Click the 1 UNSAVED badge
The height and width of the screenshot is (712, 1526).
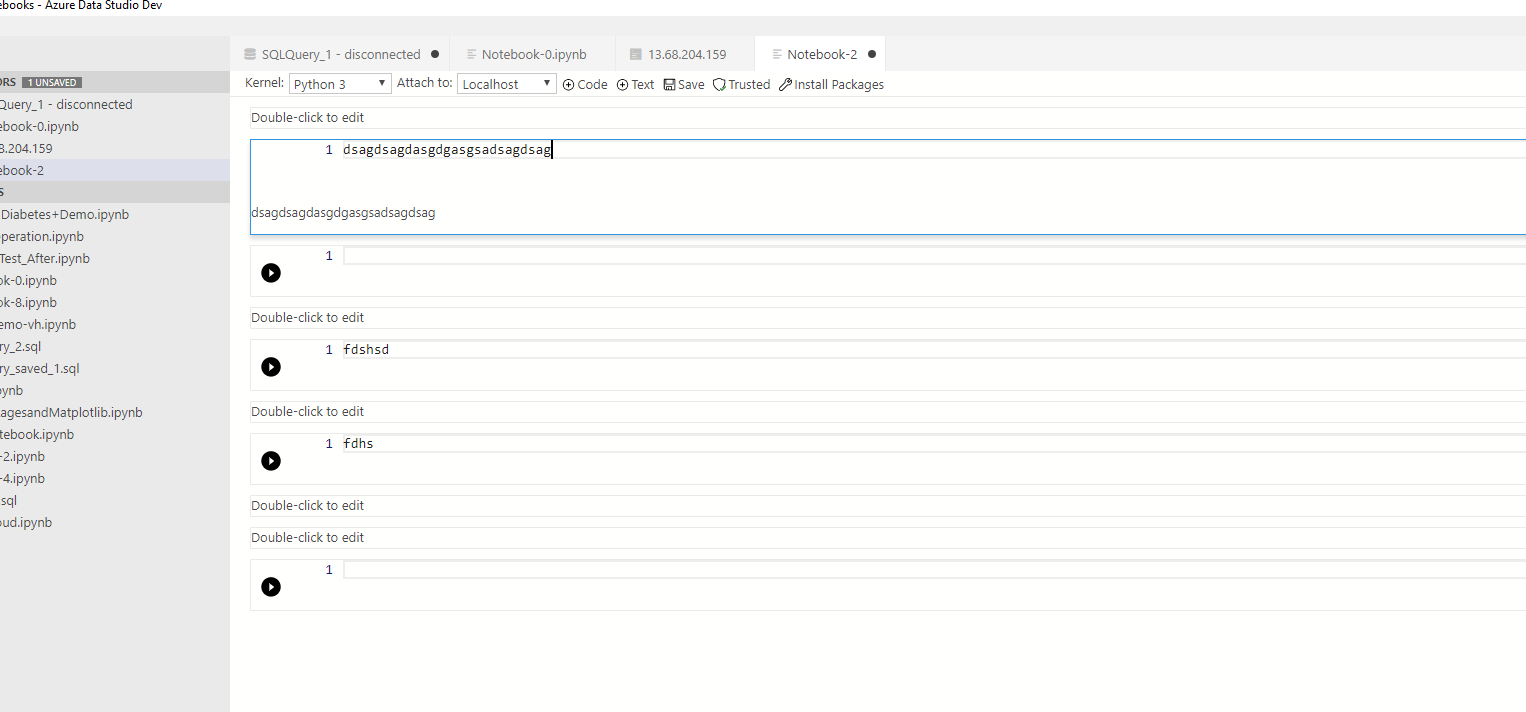[53, 82]
